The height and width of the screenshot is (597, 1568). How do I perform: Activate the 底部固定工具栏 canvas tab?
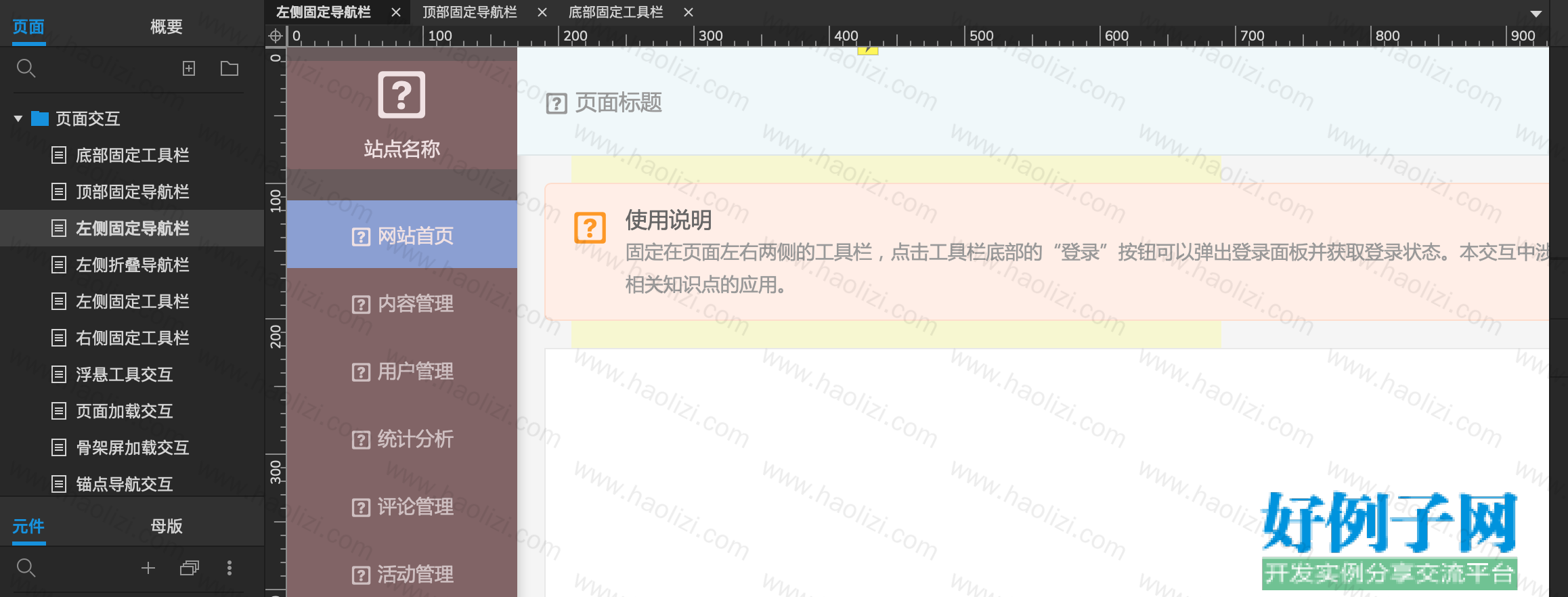615,12
